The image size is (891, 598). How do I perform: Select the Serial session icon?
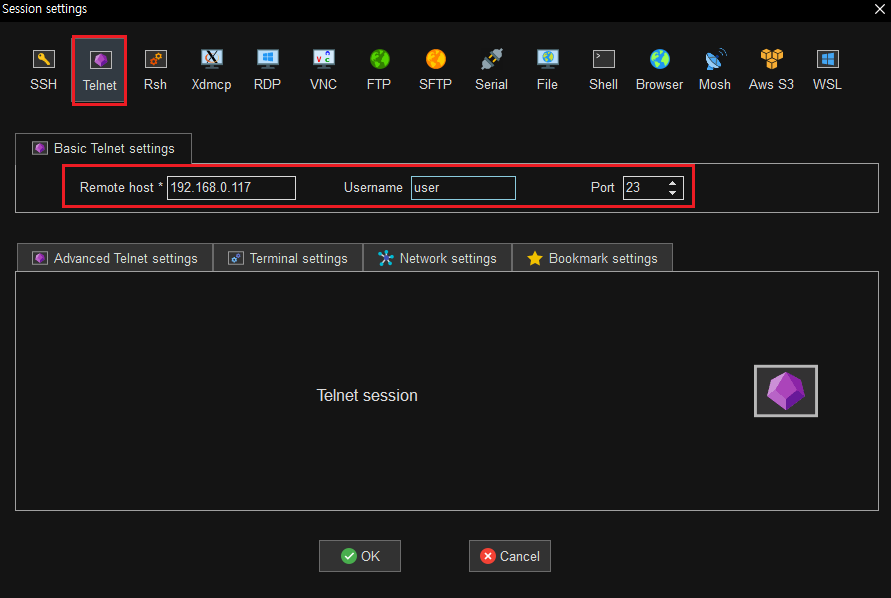(x=492, y=70)
